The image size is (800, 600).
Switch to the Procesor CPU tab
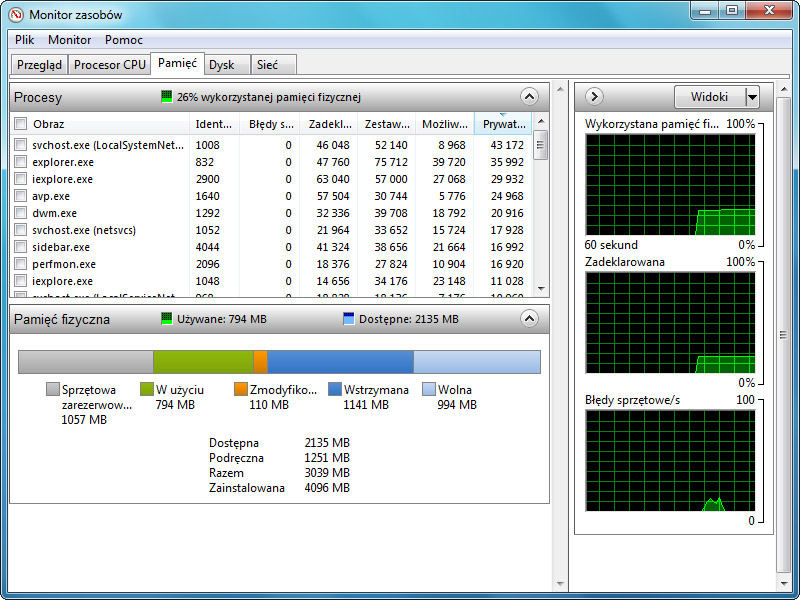click(x=110, y=65)
